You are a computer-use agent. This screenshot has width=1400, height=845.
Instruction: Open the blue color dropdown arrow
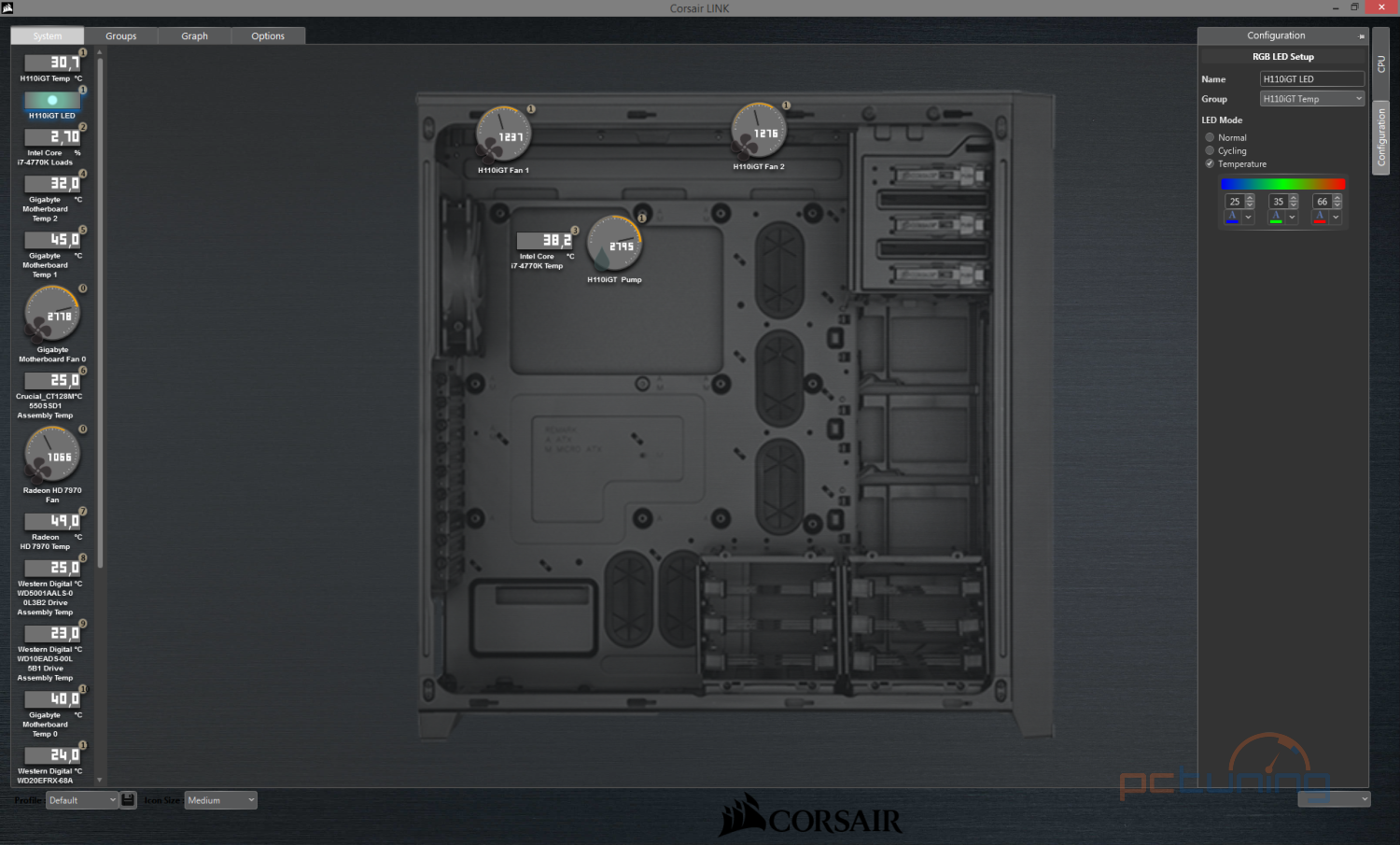(1248, 217)
